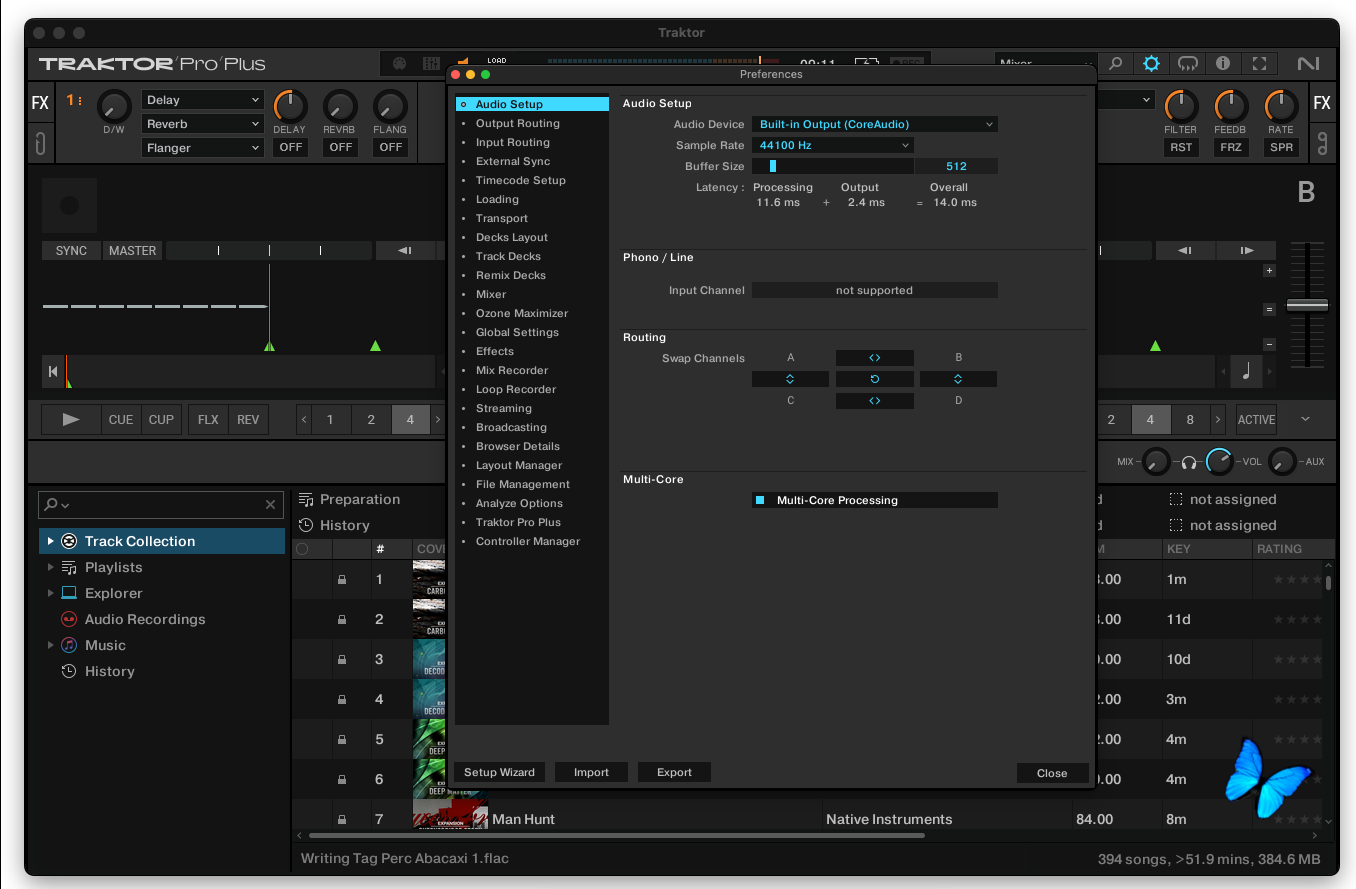
Task: Toggle REV reverse mode on Deck A
Action: (x=248, y=420)
